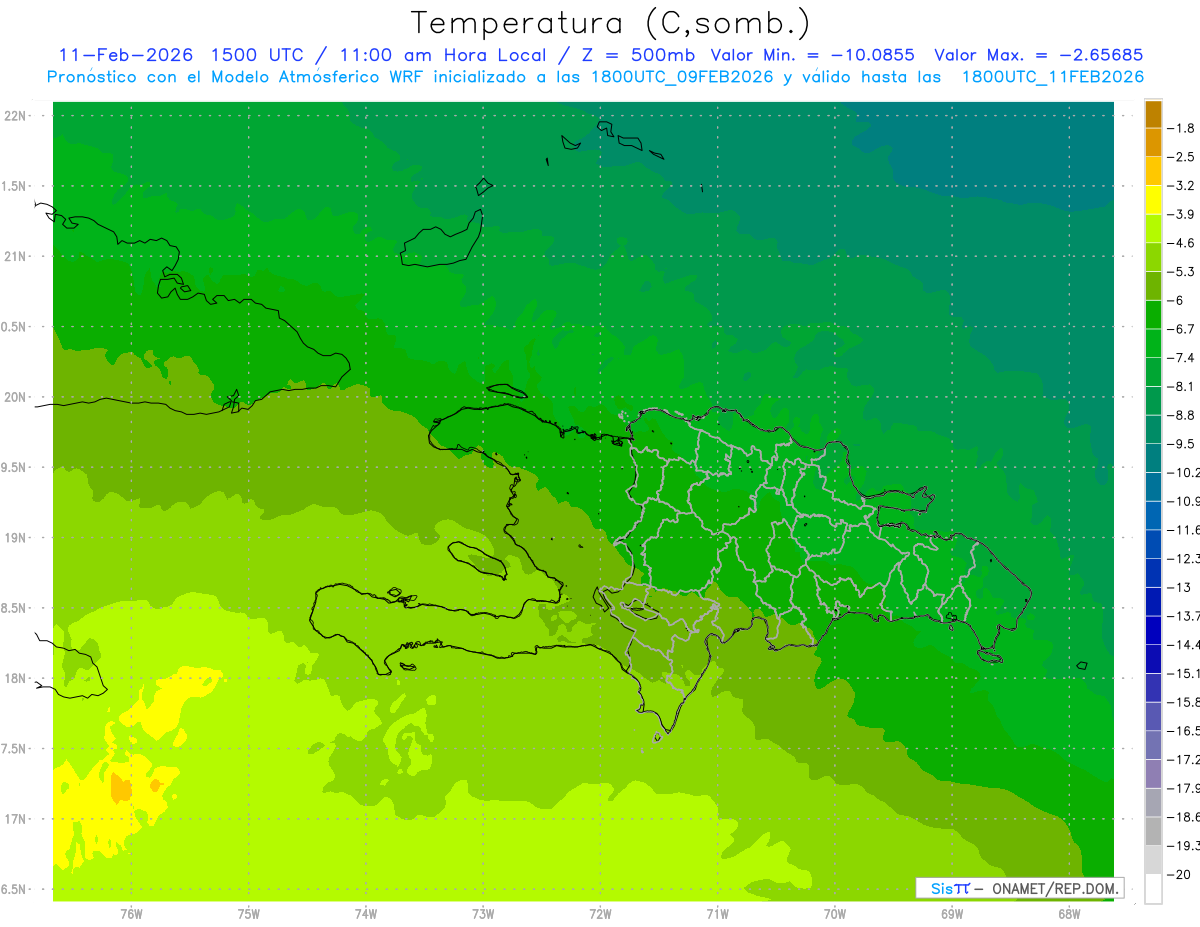Click the "-9.5" legend value
Image resolution: width=1200 pixels, height=927 pixels.
(1181, 444)
